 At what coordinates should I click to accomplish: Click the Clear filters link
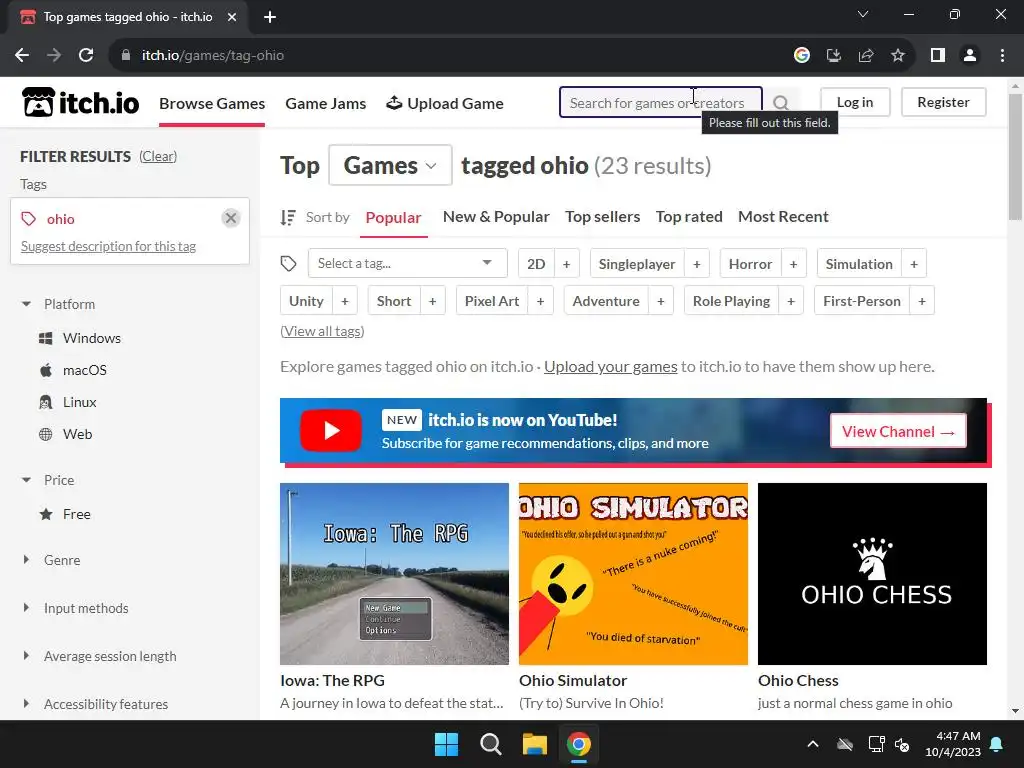click(x=157, y=157)
